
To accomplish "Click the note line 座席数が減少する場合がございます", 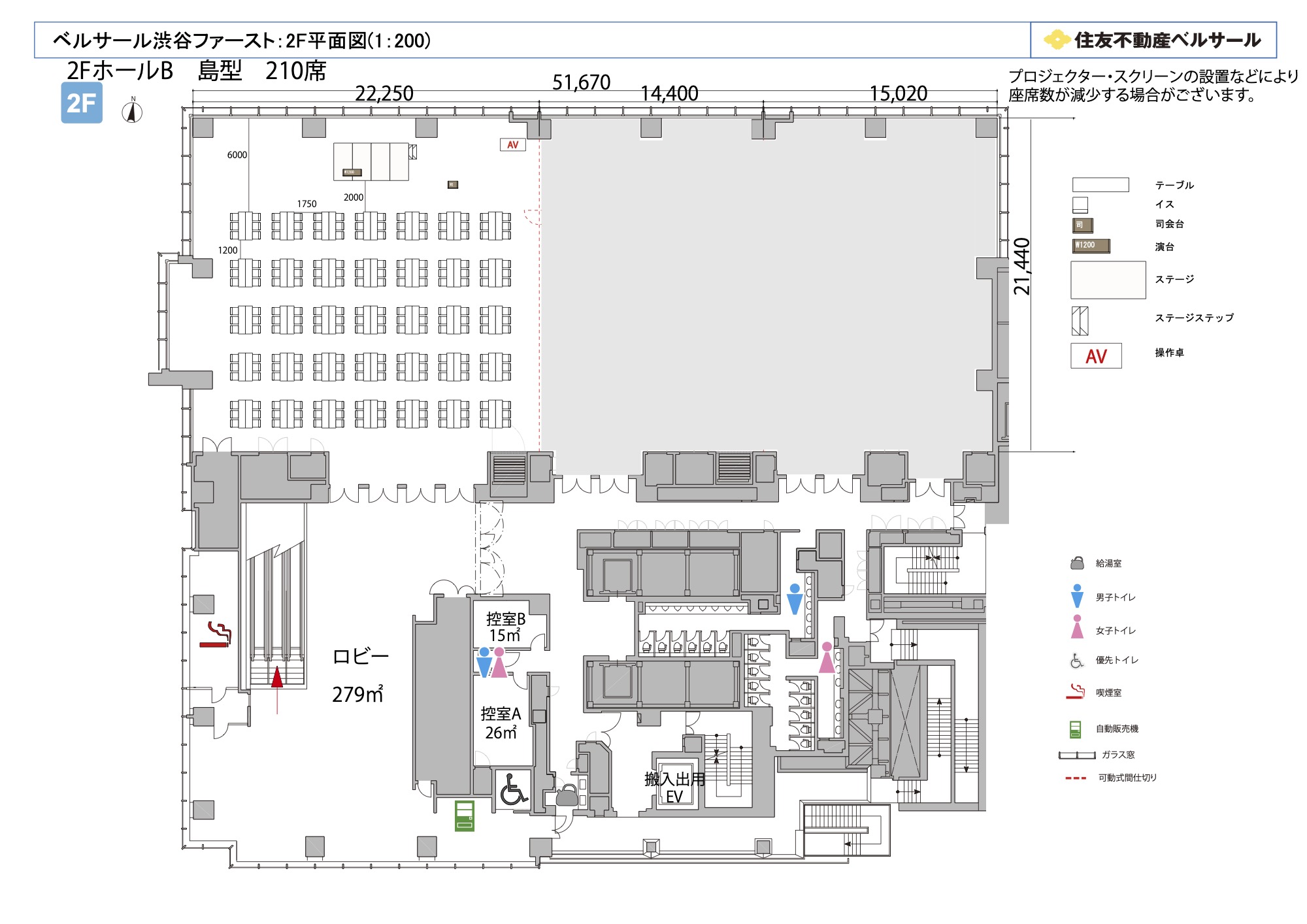I will coord(1133,95).
